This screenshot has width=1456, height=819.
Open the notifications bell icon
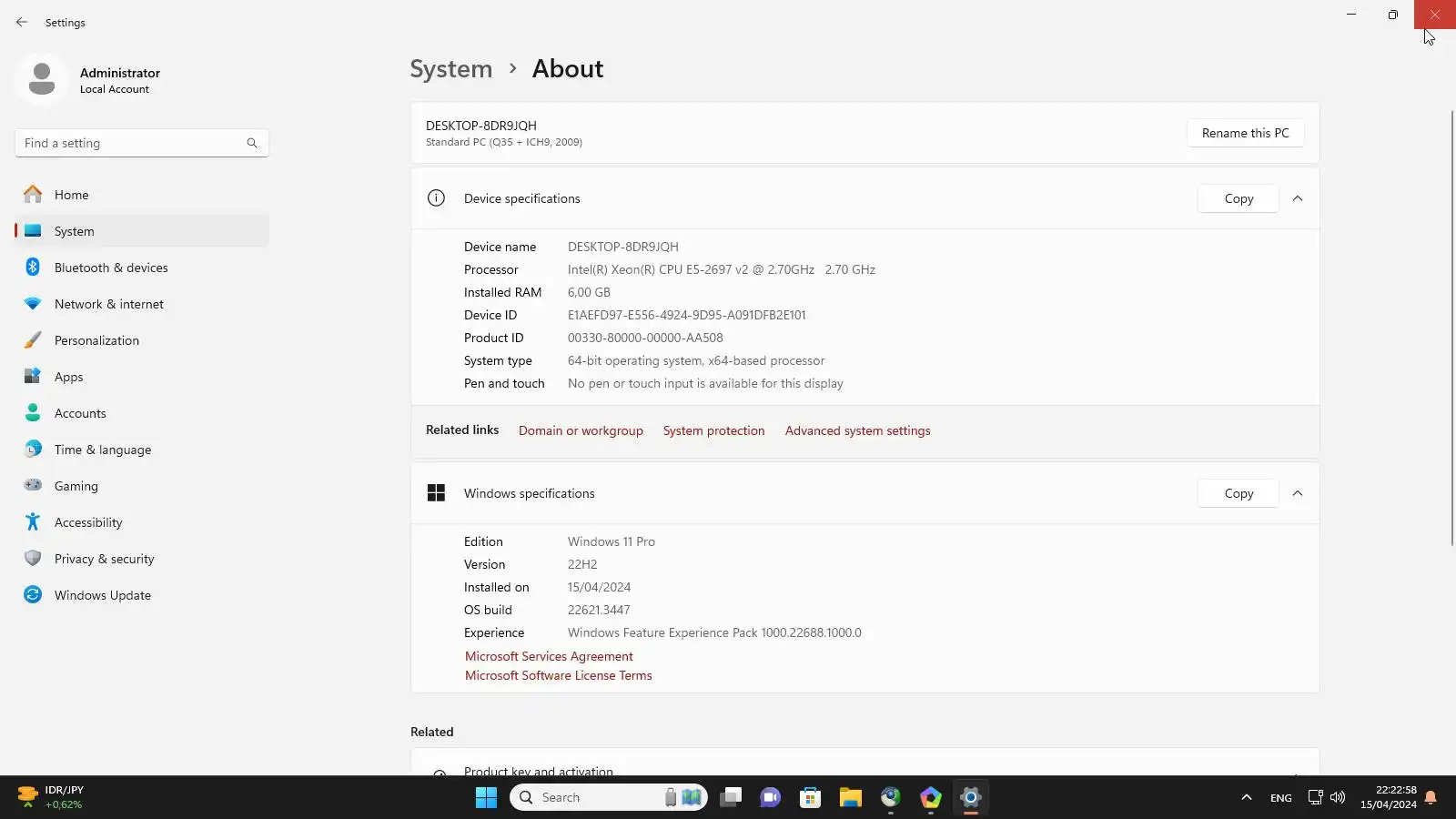click(x=1431, y=797)
